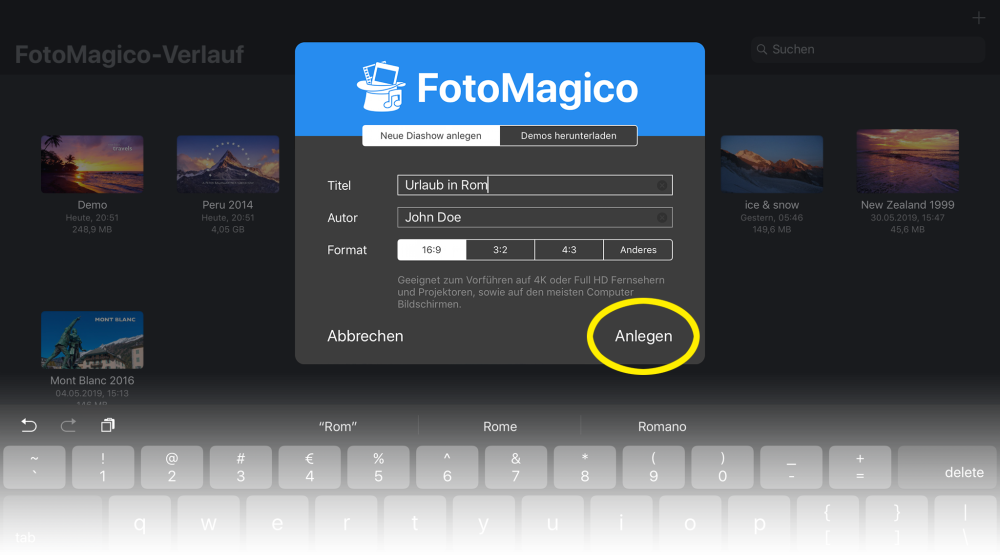Viewport: 1000px width, 560px height.
Task: Tap the 5 key with the percent symbol
Action: coord(378,468)
